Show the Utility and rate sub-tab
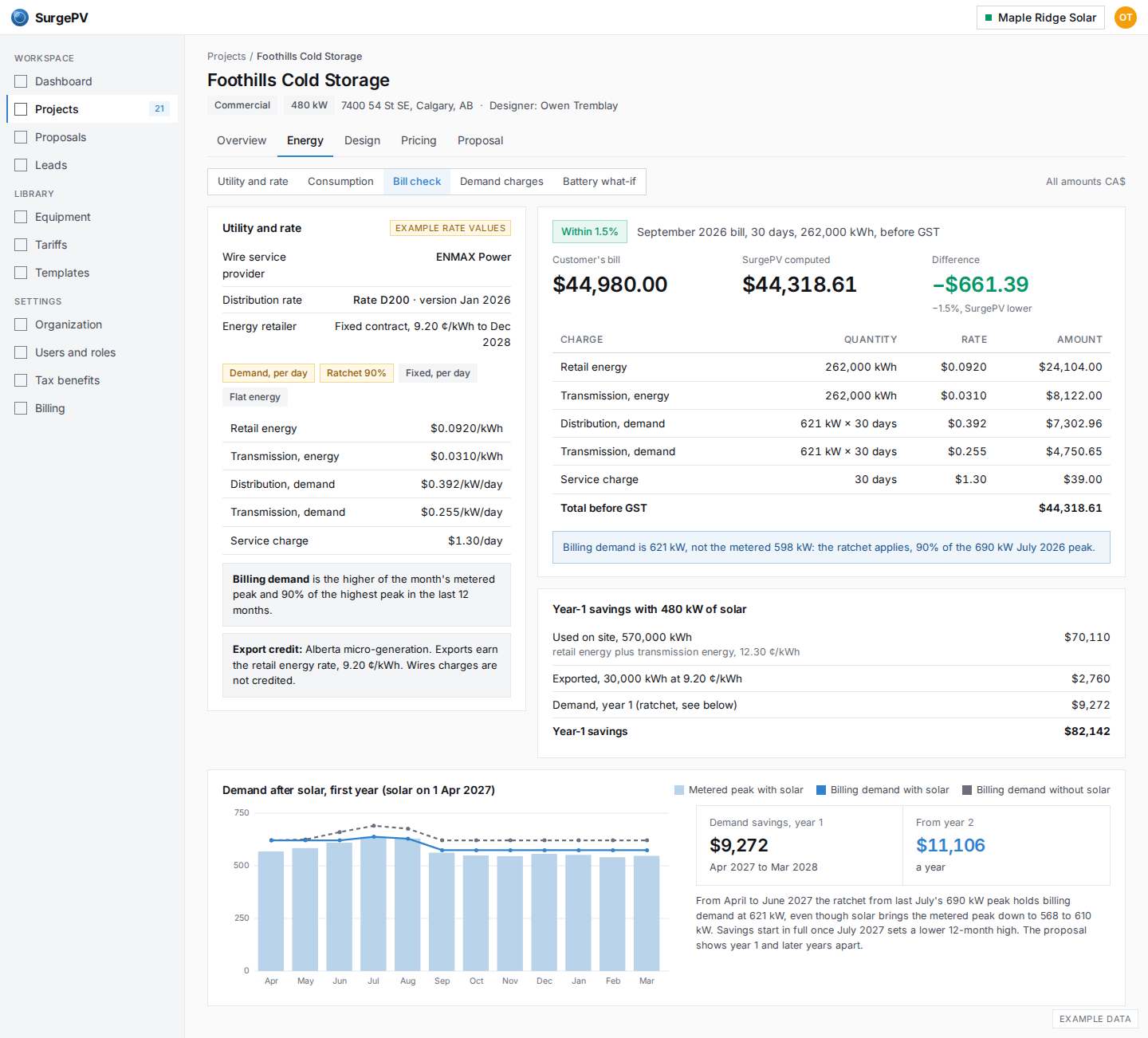1148x1038 pixels. point(253,182)
